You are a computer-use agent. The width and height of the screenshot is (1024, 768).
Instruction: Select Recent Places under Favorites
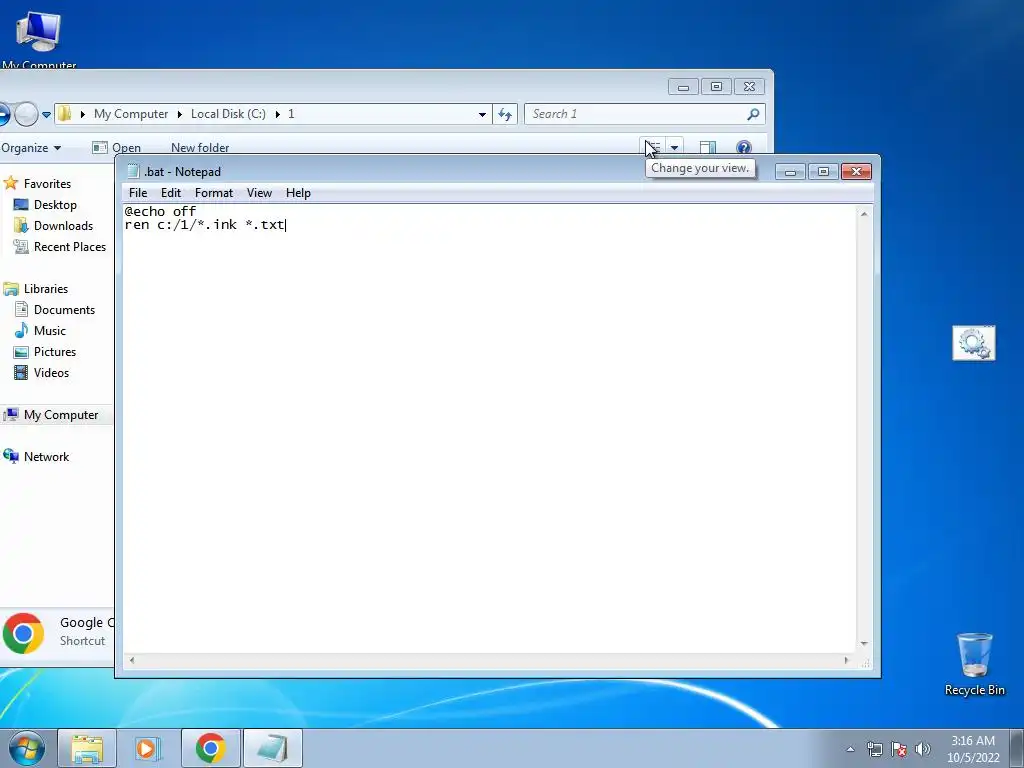pos(70,246)
